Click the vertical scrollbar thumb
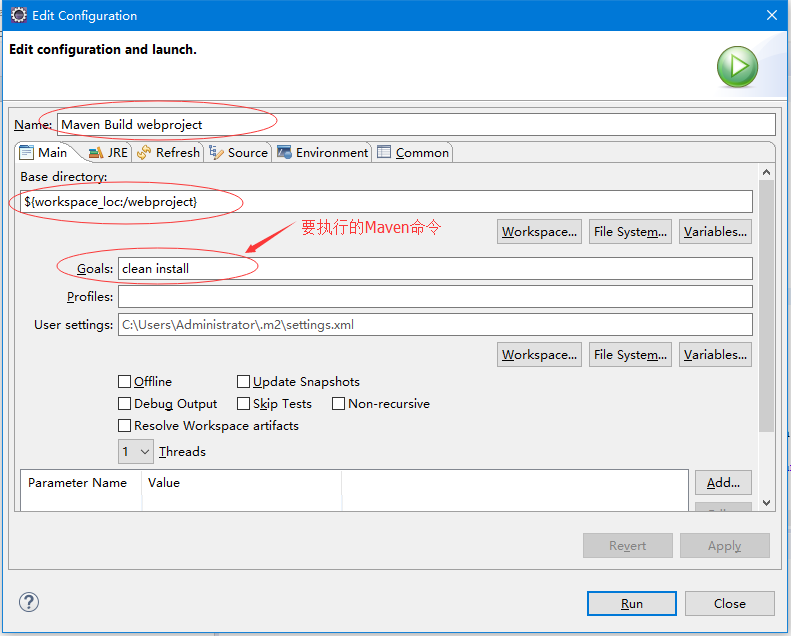Viewport: 791px width, 636px height. tap(766, 306)
